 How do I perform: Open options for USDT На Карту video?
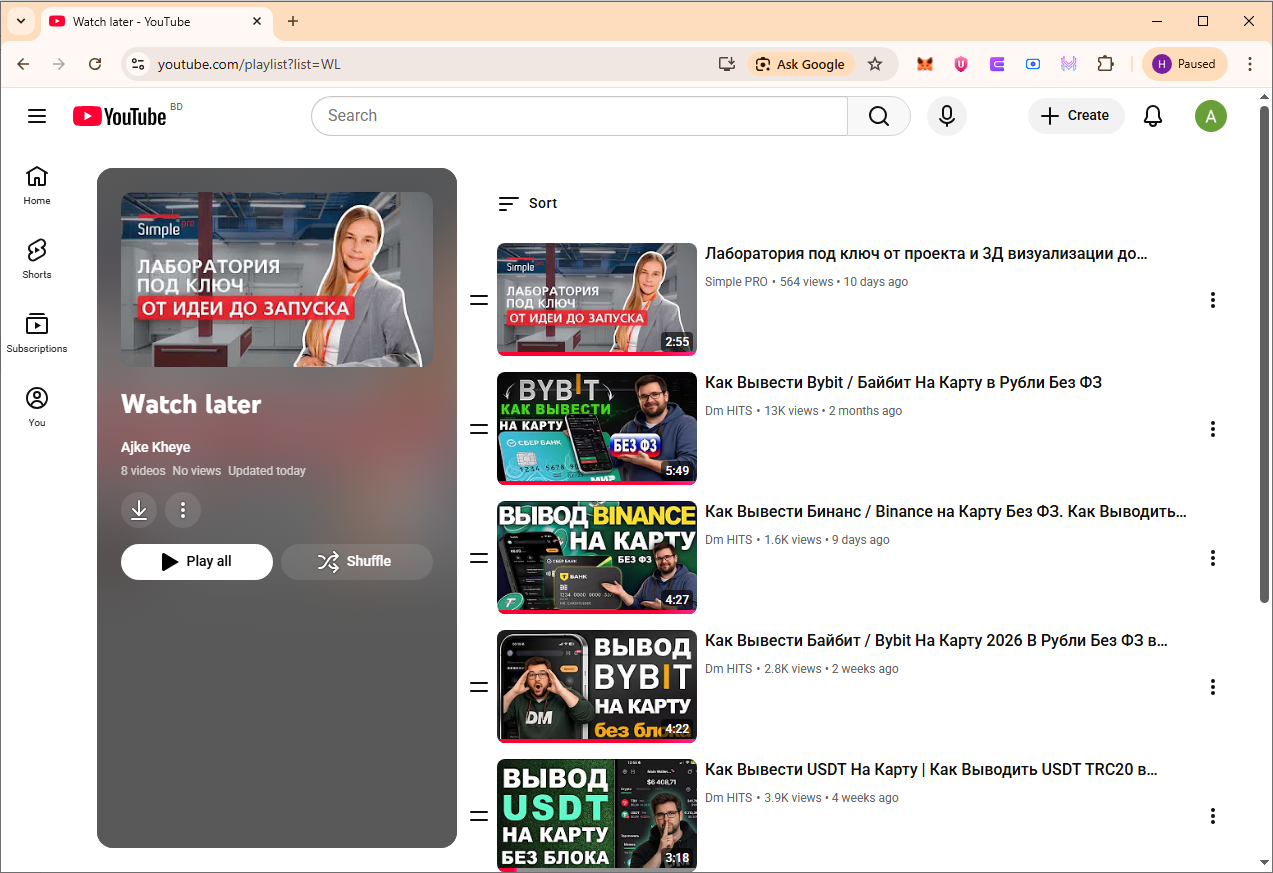click(1213, 816)
